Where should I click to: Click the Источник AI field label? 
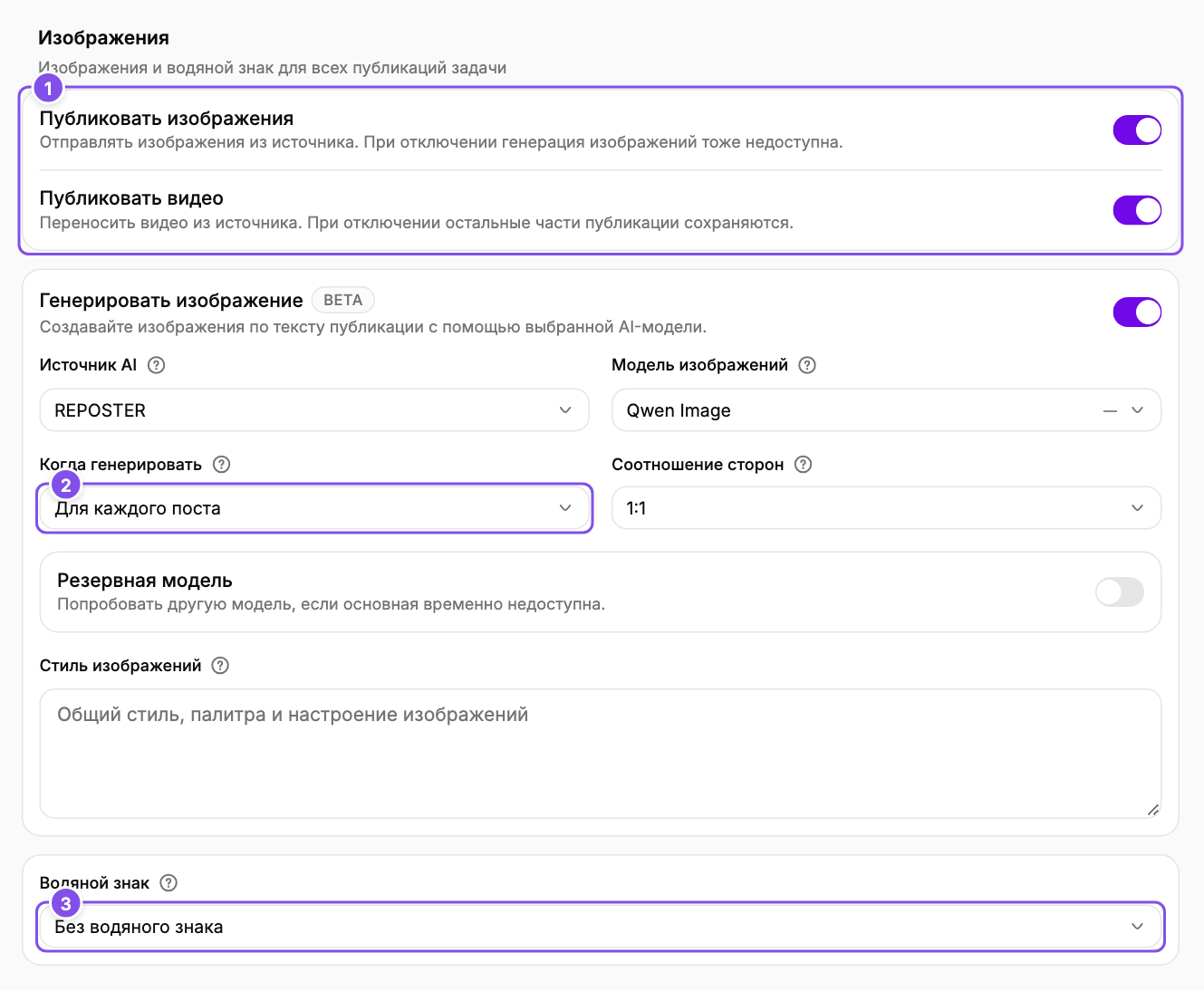[88, 365]
